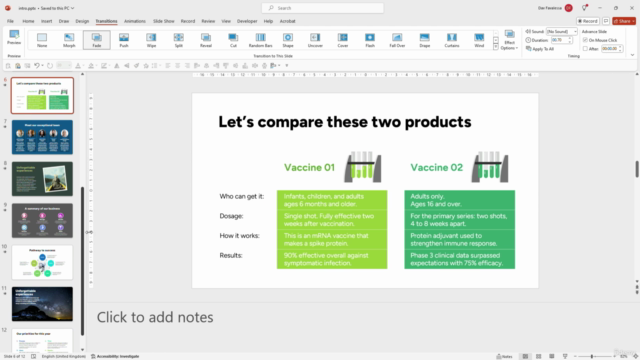640x360 pixels.
Task: Choose the Shape transition
Action: point(288,40)
